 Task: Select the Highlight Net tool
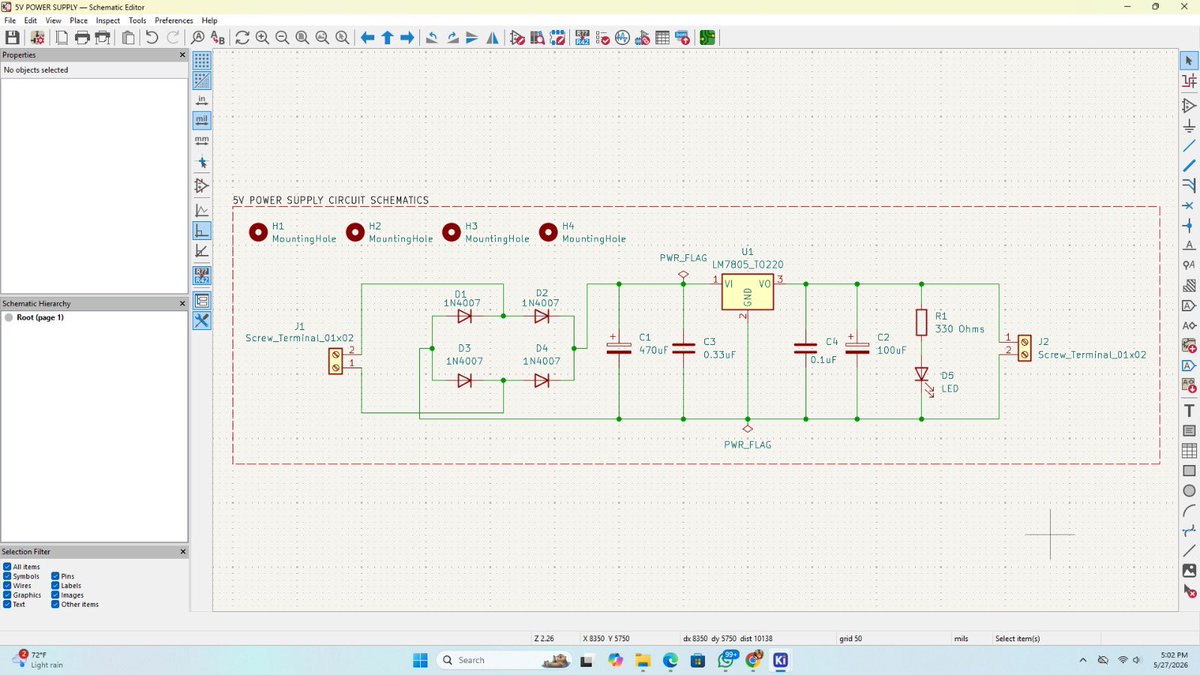(x=1189, y=81)
